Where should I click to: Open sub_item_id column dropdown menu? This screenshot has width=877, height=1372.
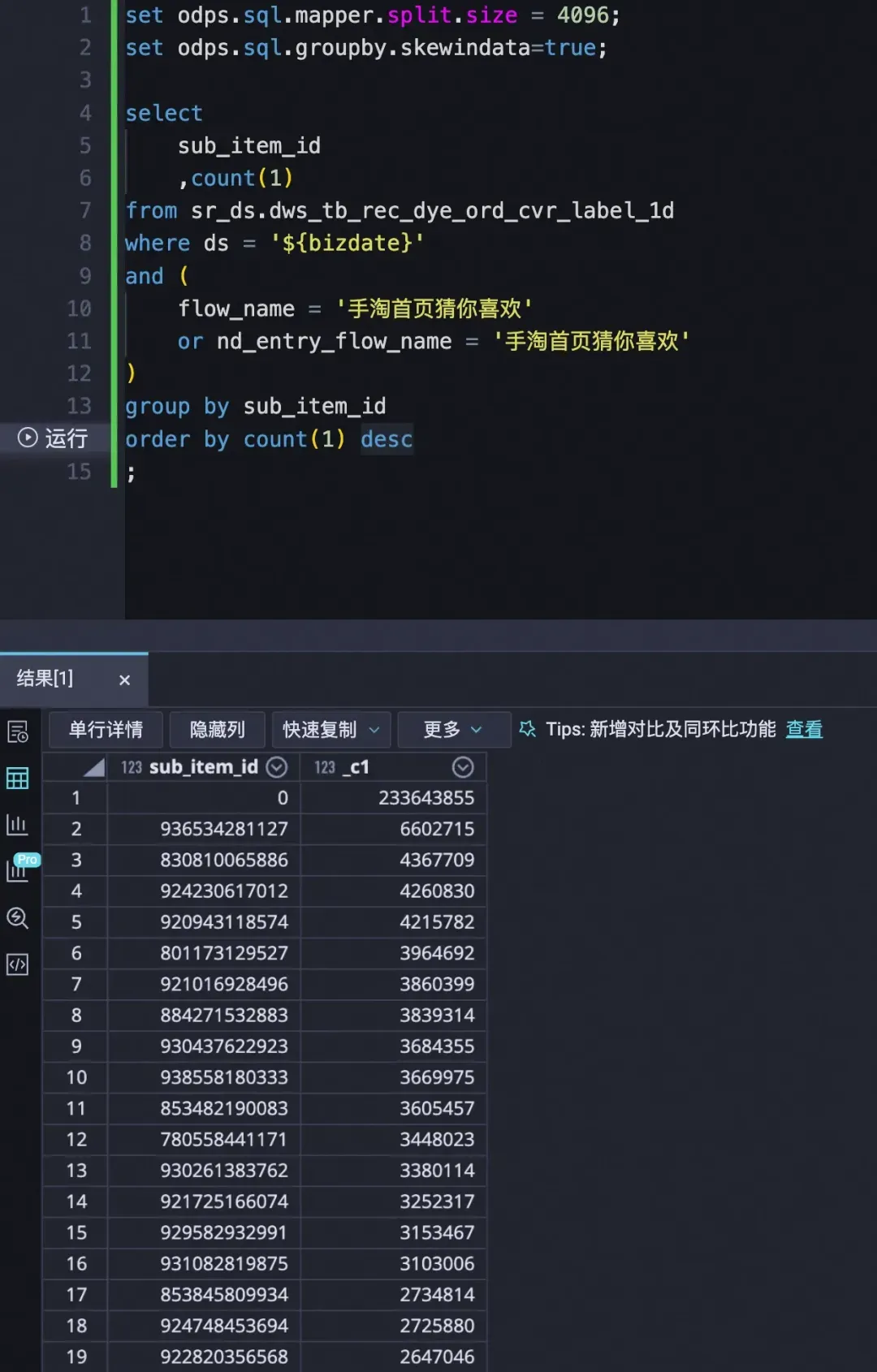(277, 767)
